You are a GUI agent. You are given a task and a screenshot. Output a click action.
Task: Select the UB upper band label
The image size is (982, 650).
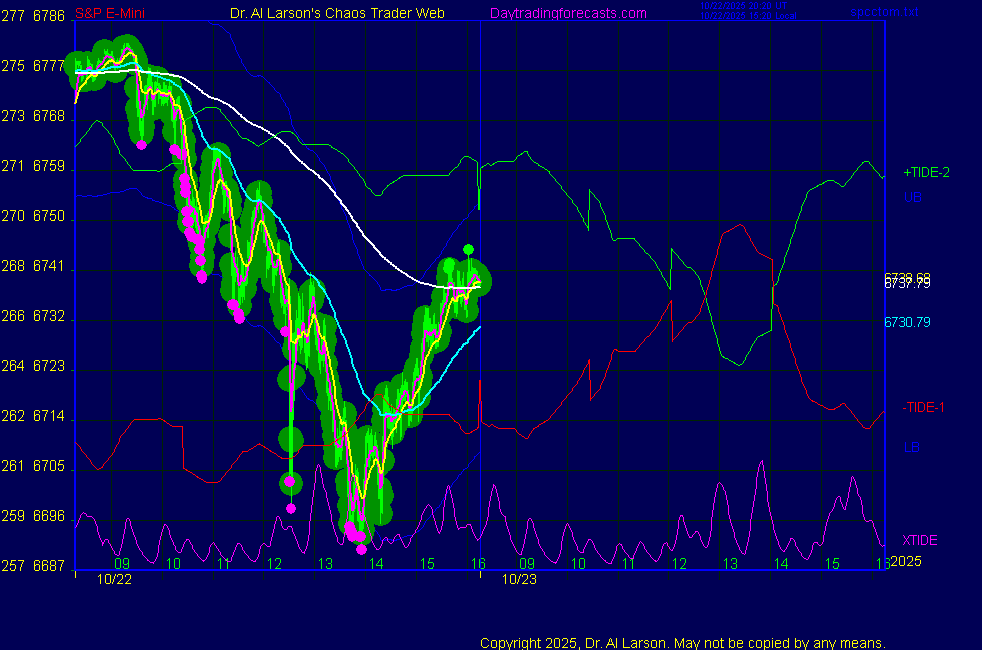tap(913, 197)
